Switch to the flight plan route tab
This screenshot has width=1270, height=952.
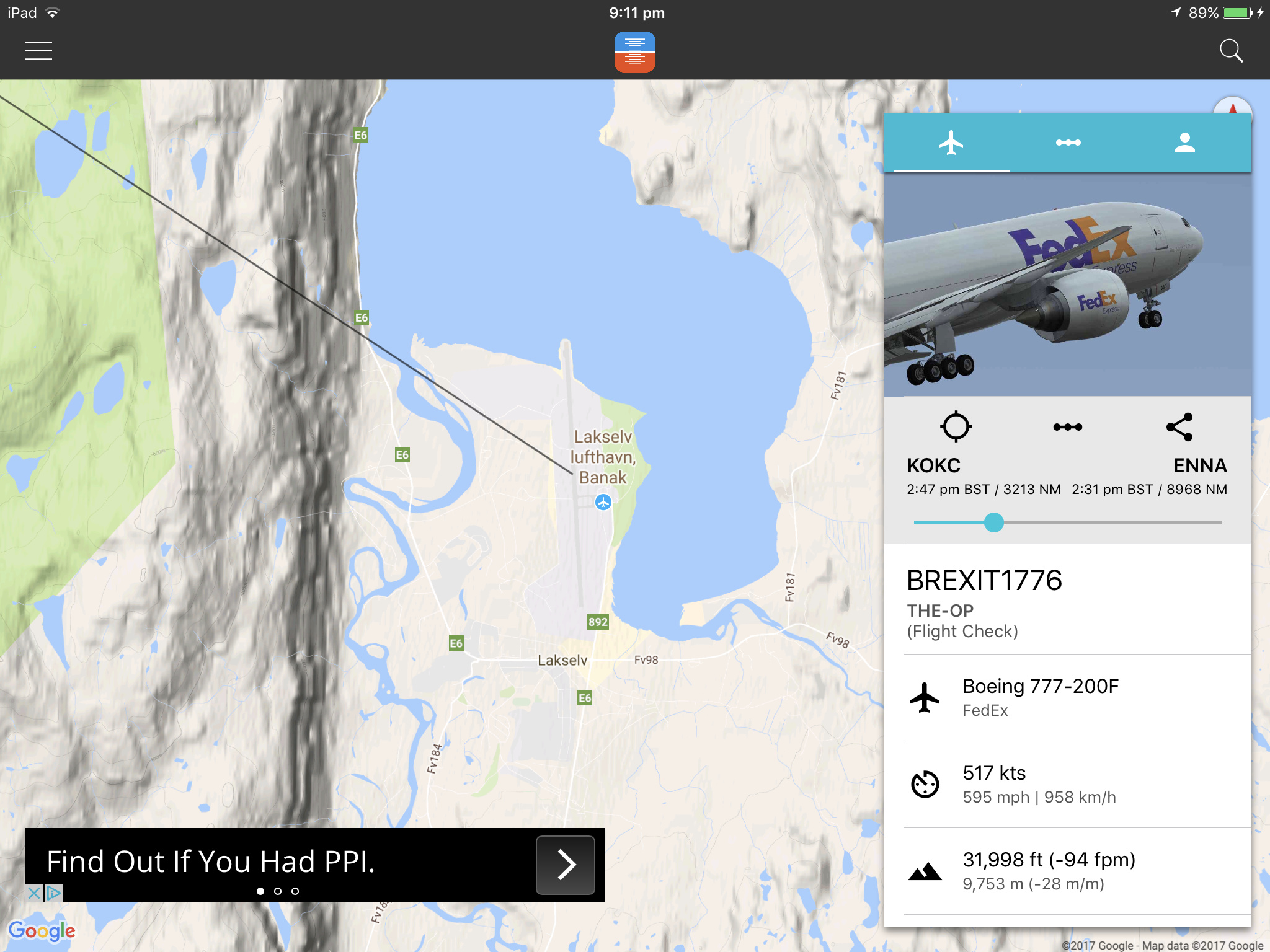click(1068, 143)
